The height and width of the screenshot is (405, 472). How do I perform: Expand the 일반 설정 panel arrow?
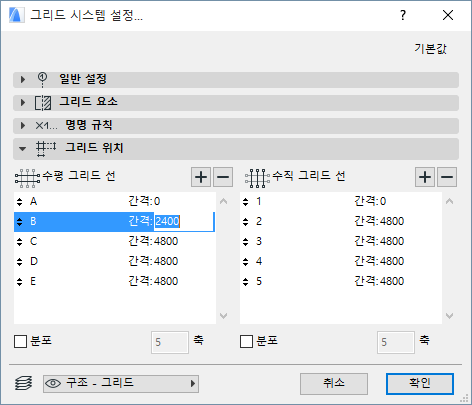tap(23, 80)
